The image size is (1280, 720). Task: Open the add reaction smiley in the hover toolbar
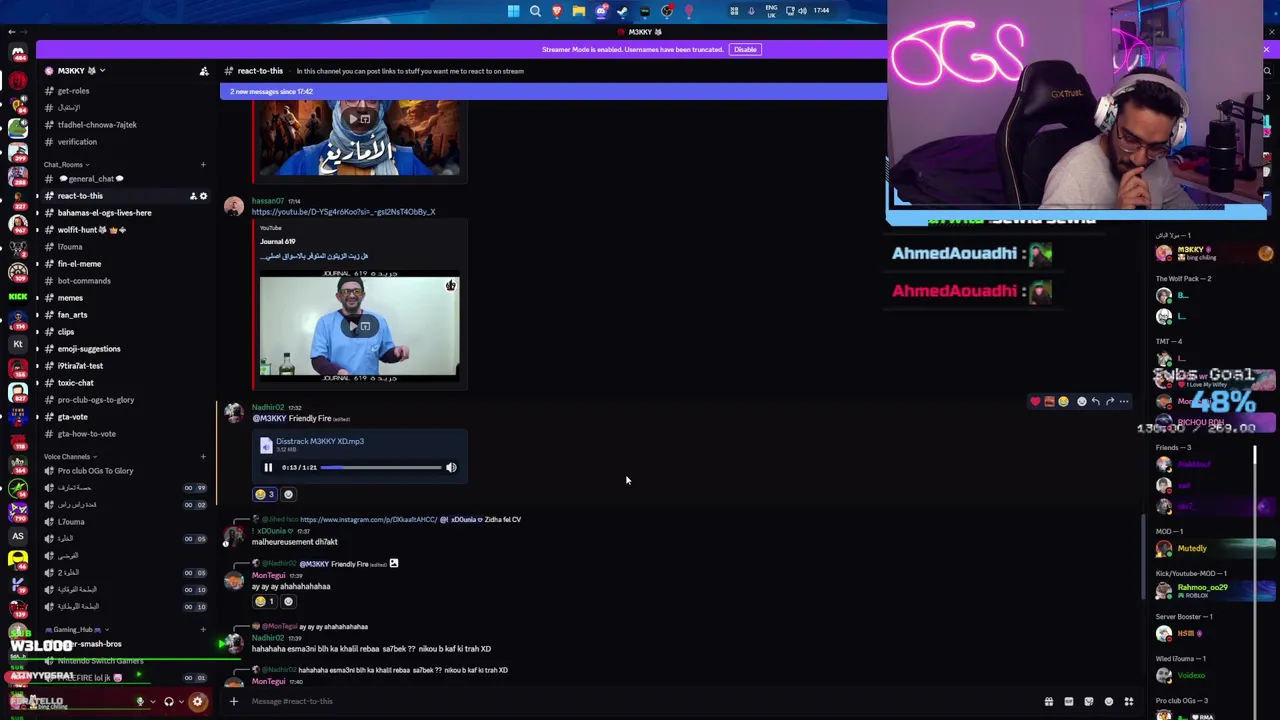pos(1081,402)
